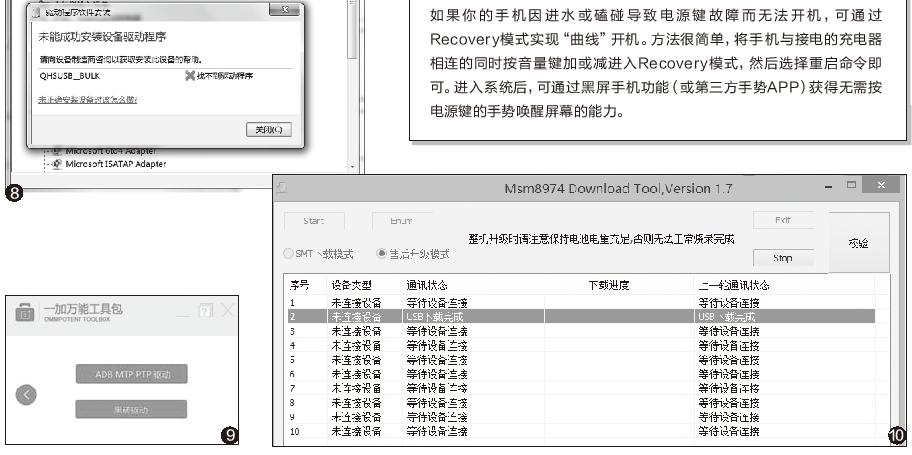Click row 6's 上一轮通讯状态 cell
Viewport: 912px width, 455px height.
click(x=729, y=374)
